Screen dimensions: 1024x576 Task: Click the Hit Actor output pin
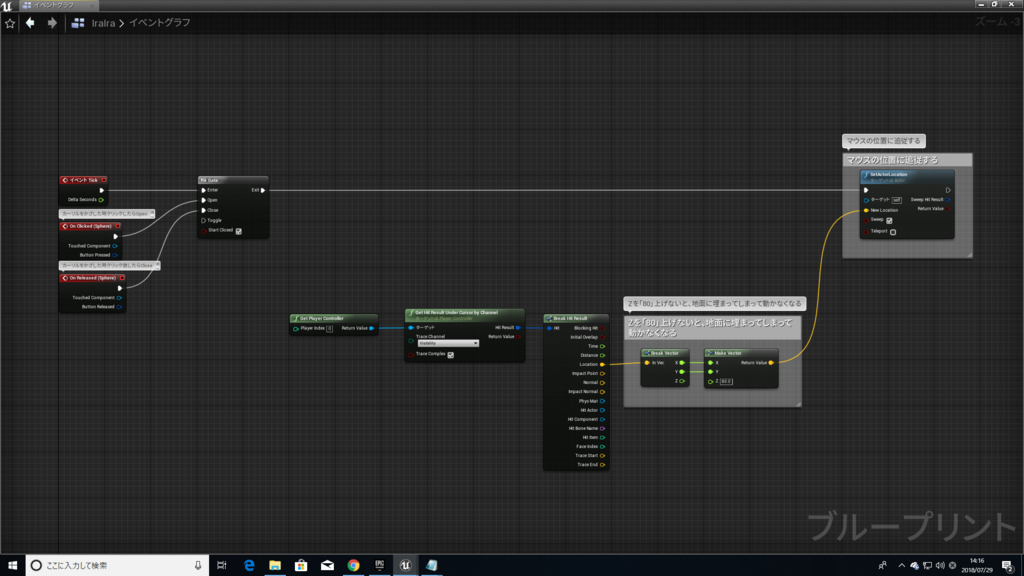(602, 410)
